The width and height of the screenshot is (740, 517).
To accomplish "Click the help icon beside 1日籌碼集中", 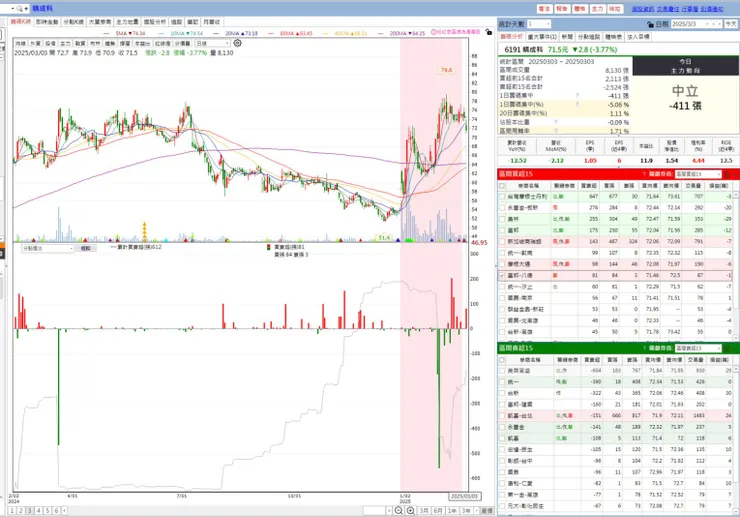I will click(577, 95).
